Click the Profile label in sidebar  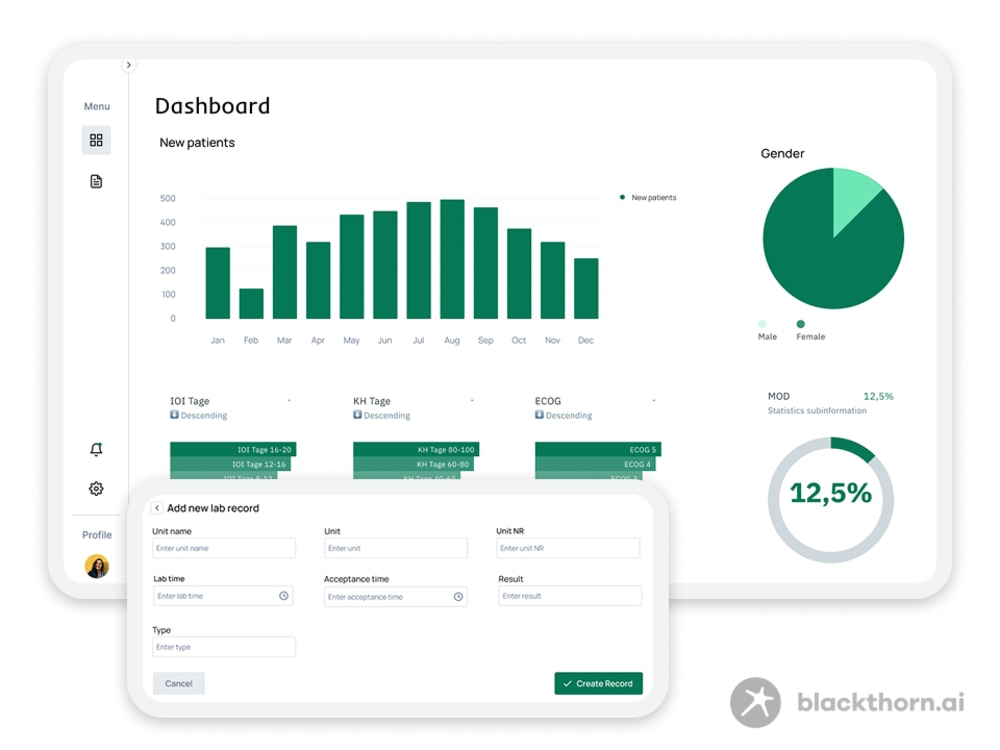point(97,534)
